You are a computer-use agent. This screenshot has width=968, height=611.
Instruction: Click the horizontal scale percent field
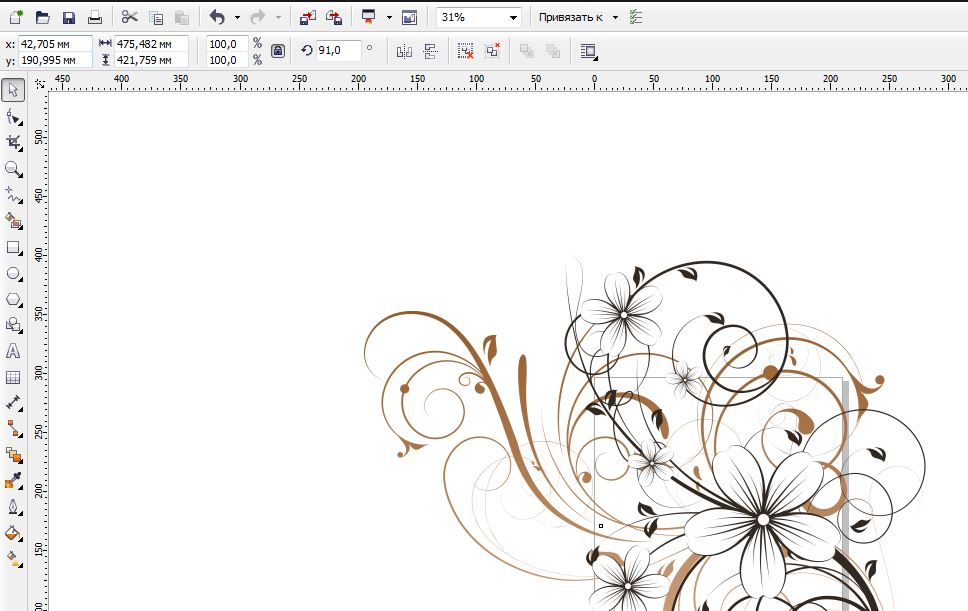227,44
